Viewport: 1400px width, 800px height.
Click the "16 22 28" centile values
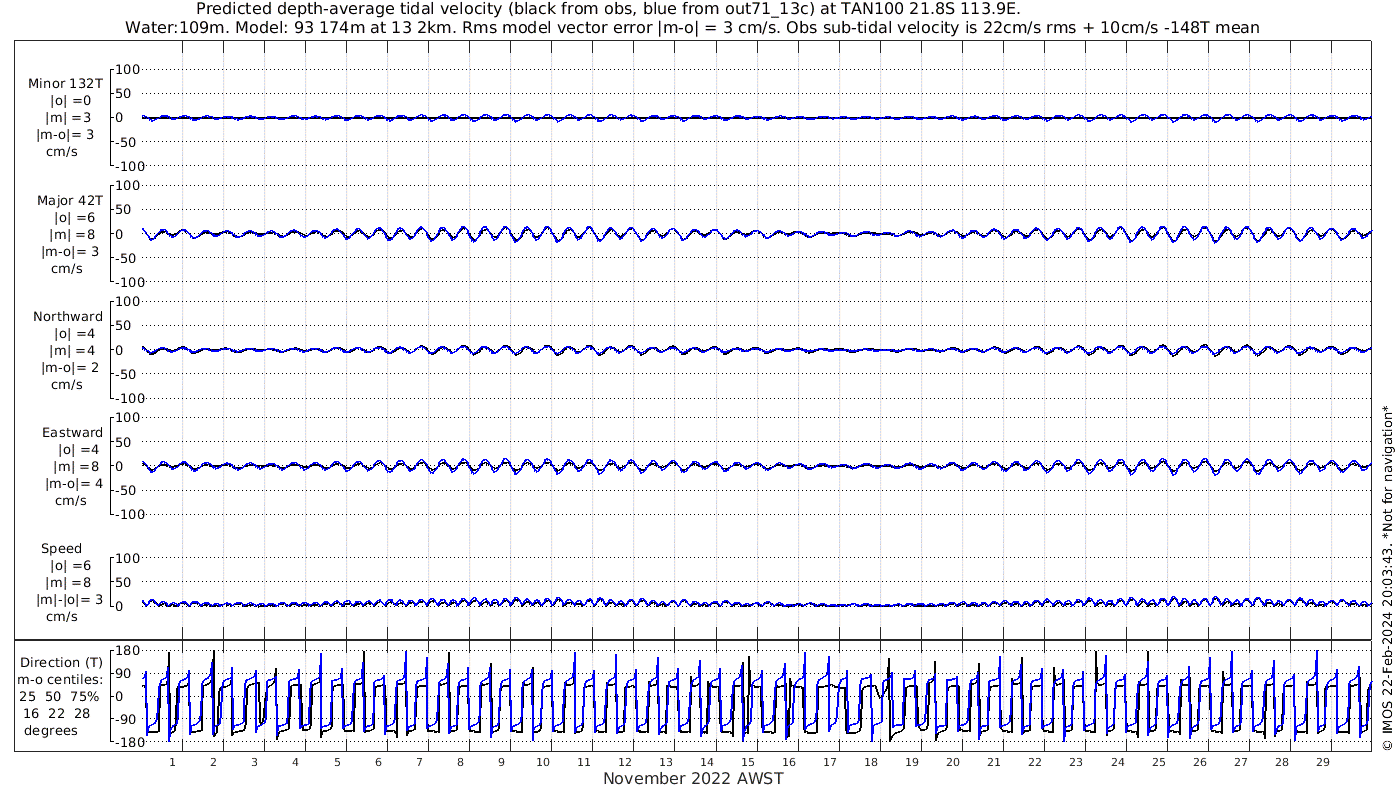58,713
